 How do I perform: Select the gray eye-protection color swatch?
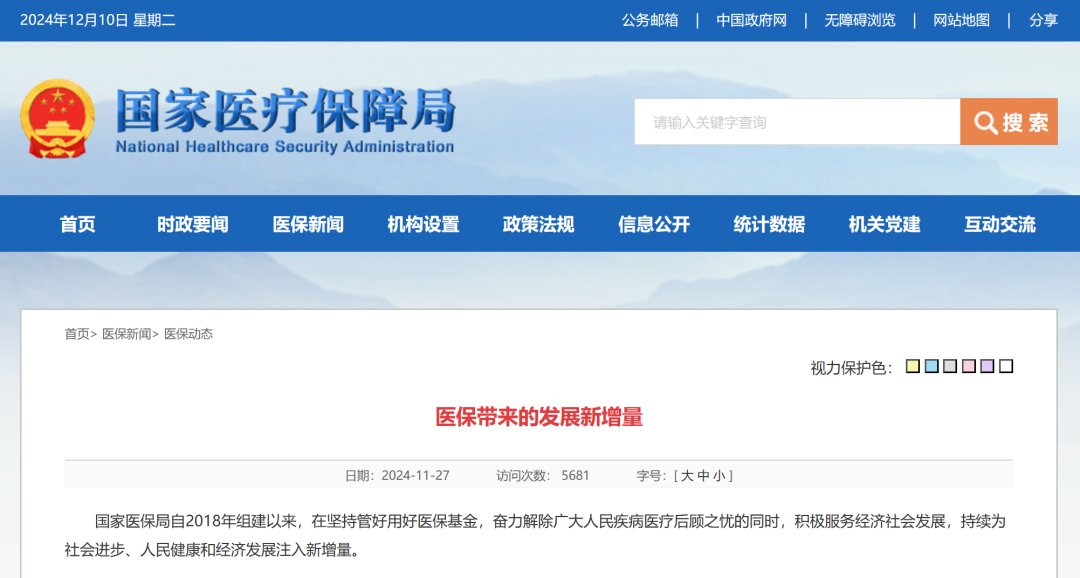tap(950, 366)
